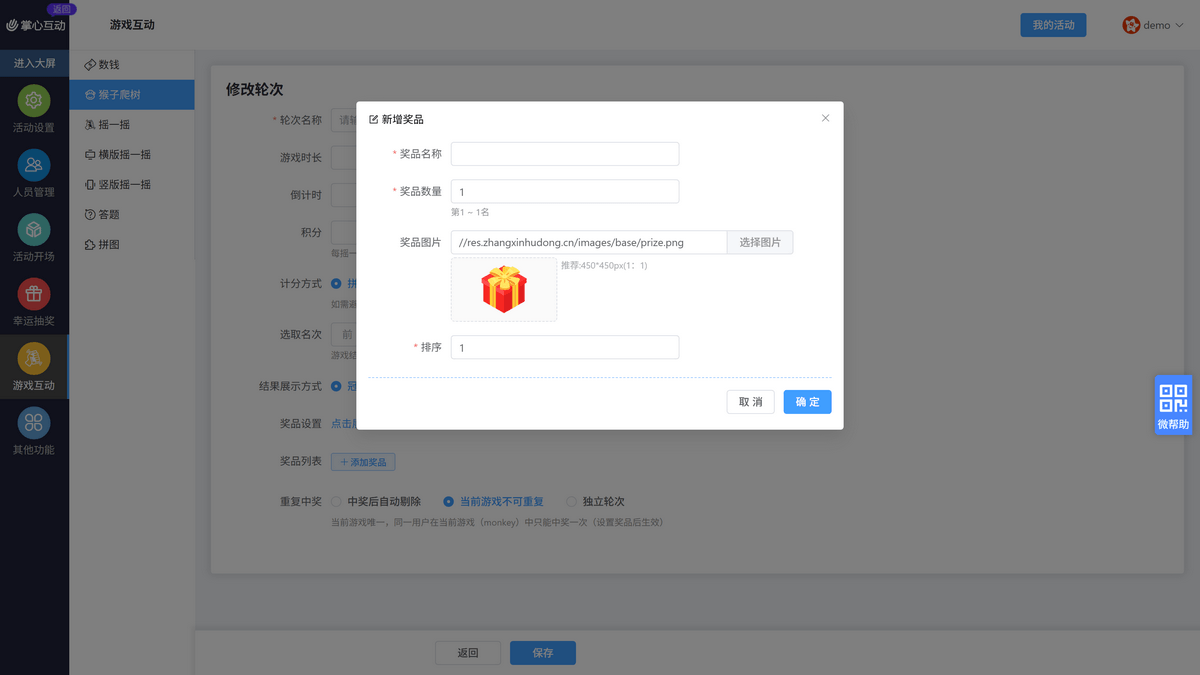Click the demo user avatar

coord(1131,25)
